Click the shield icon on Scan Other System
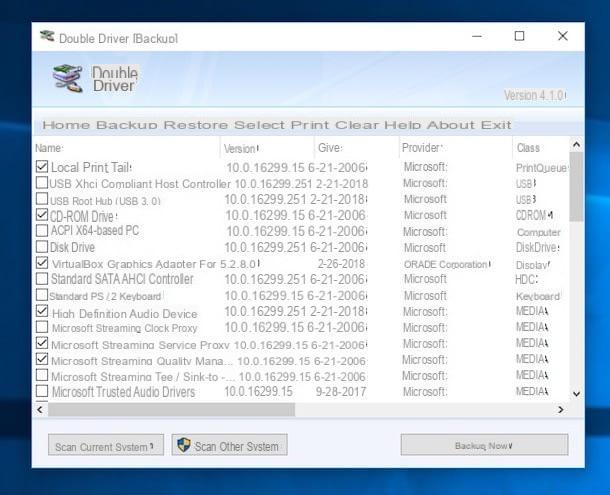This screenshot has width=610, height=495. click(x=184, y=445)
